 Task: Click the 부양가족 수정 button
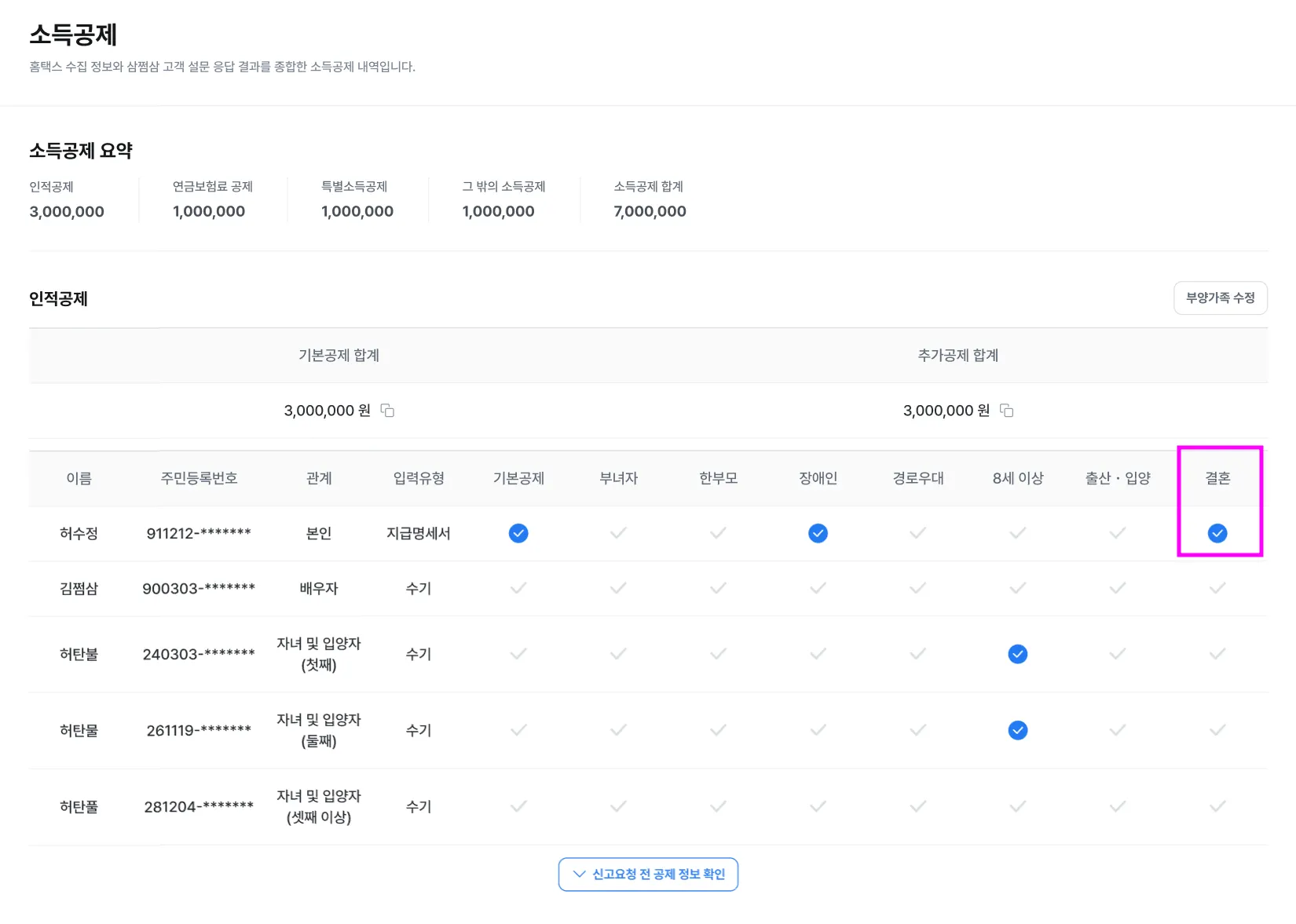click(x=1221, y=298)
